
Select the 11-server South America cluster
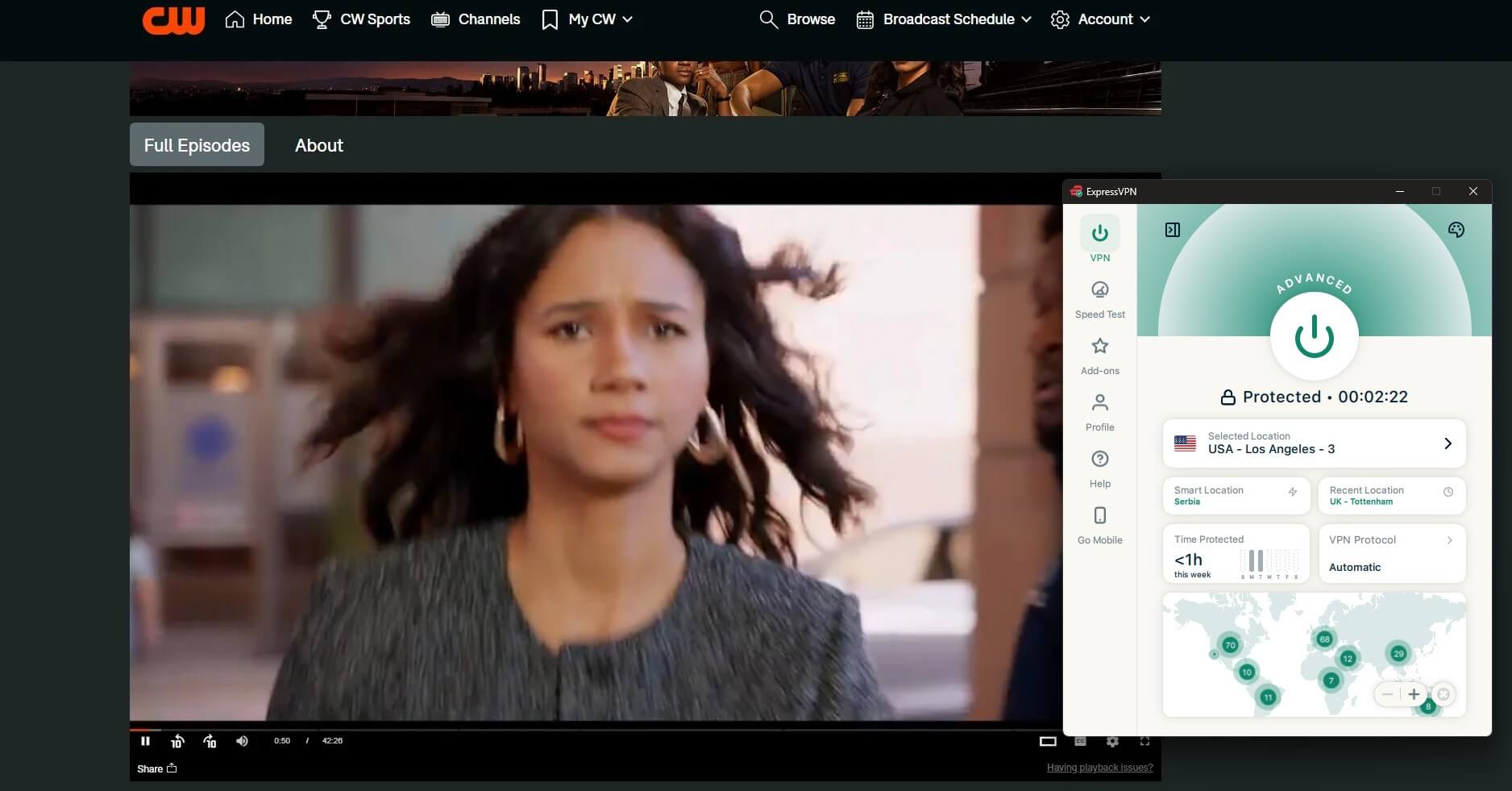1268,697
